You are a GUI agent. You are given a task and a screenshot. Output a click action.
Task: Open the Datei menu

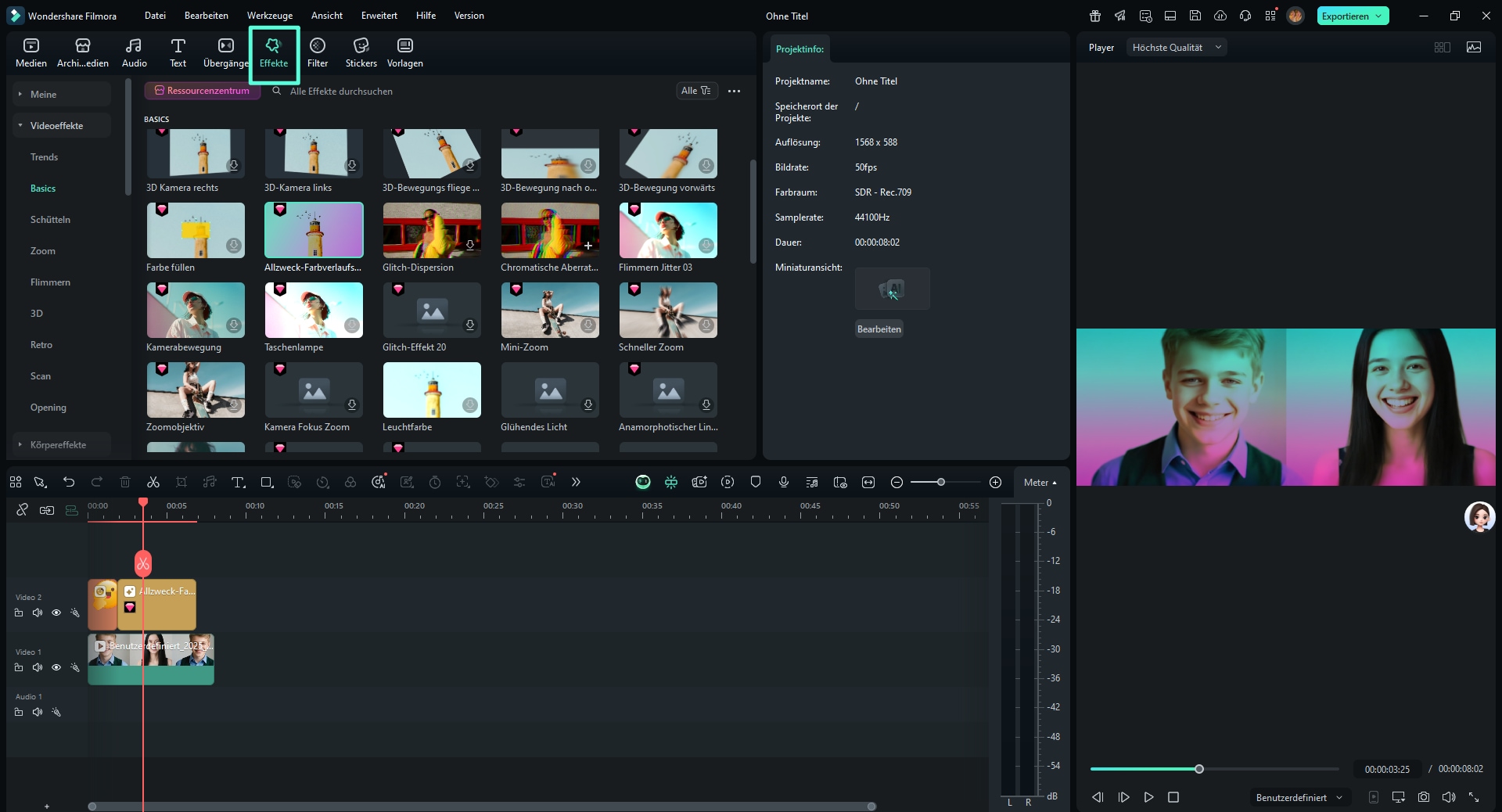point(155,16)
